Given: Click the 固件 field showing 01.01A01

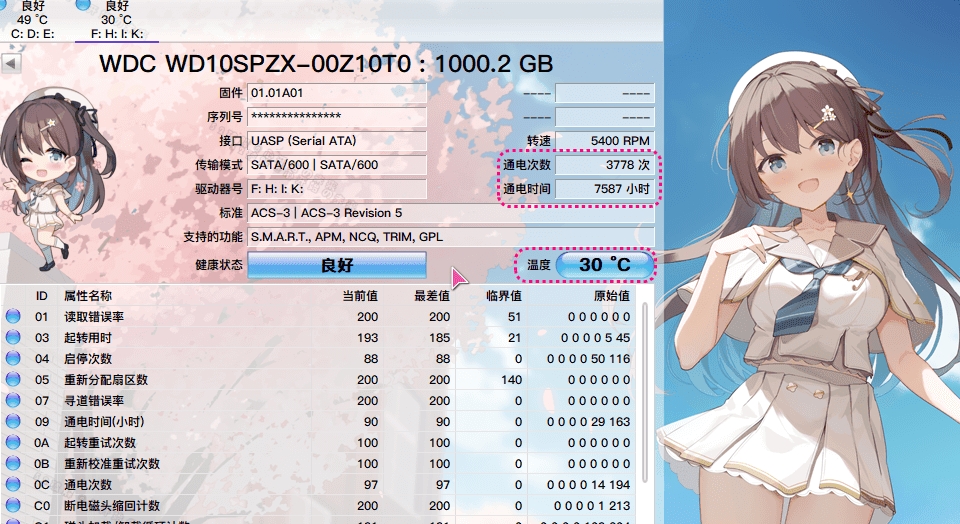Looking at the screenshot, I should 337,93.
